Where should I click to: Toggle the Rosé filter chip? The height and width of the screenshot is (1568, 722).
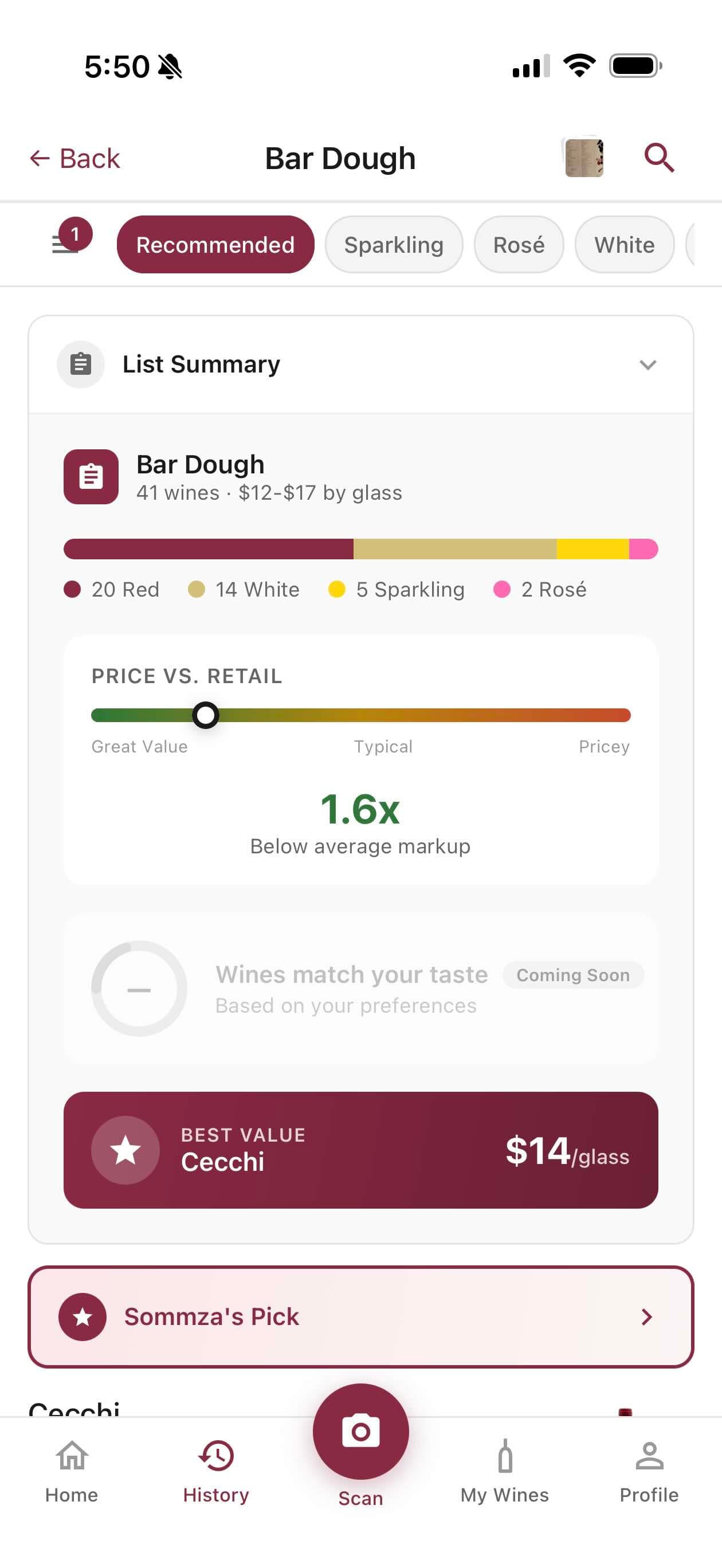[519, 245]
